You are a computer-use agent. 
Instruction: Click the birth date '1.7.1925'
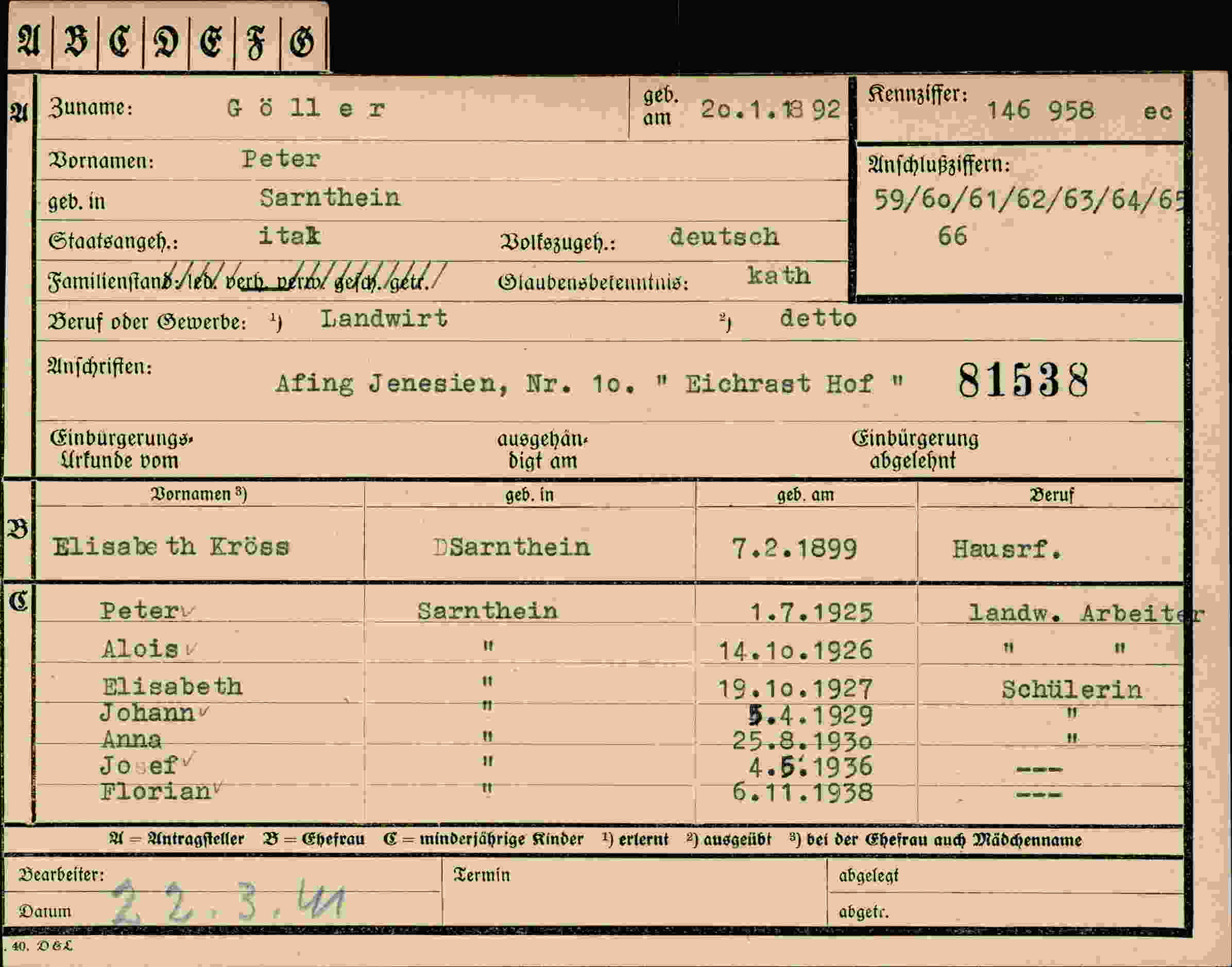[x=811, y=613]
